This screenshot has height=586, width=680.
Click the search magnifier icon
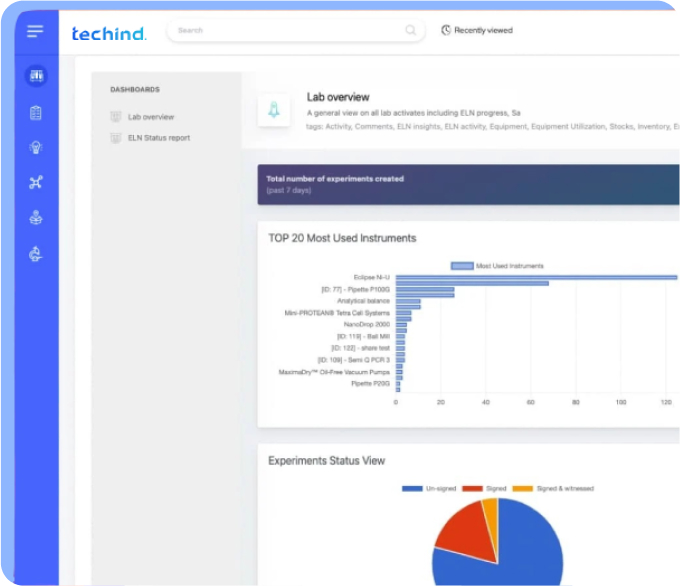pos(410,30)
